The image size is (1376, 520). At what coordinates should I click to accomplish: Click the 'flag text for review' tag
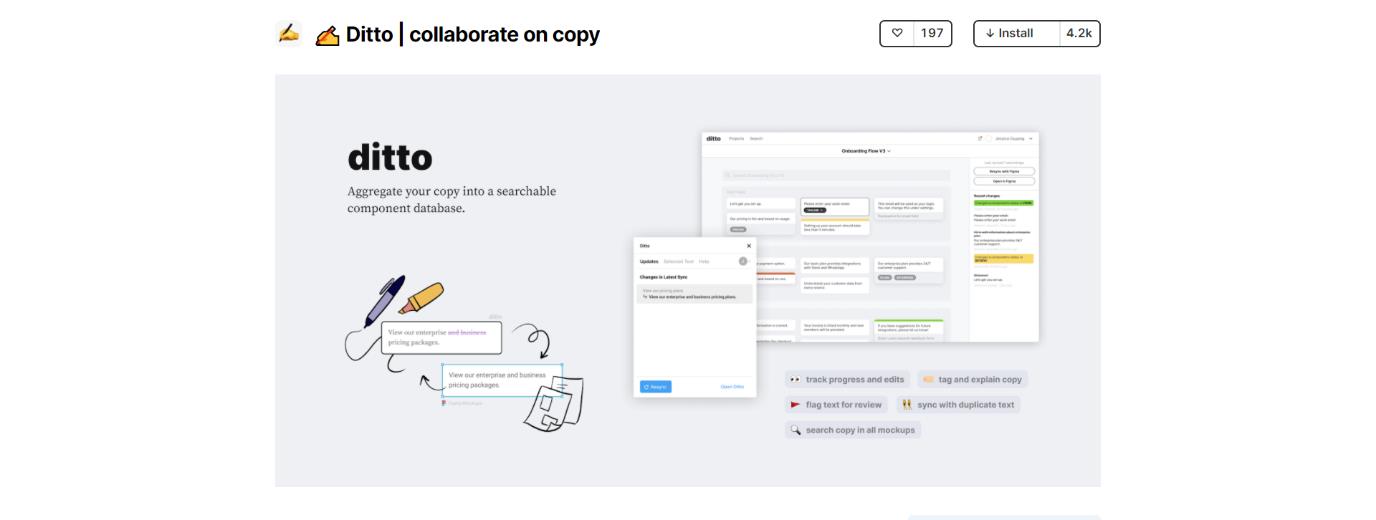836,405
